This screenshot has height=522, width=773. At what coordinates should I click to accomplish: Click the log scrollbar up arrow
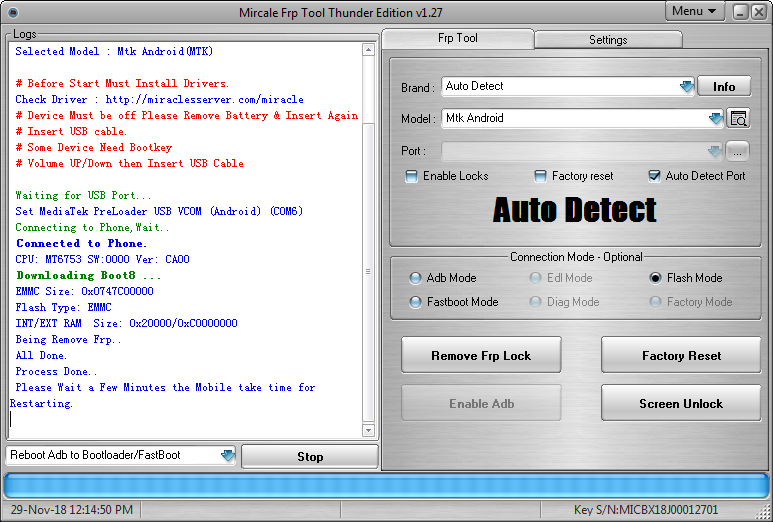368,50
